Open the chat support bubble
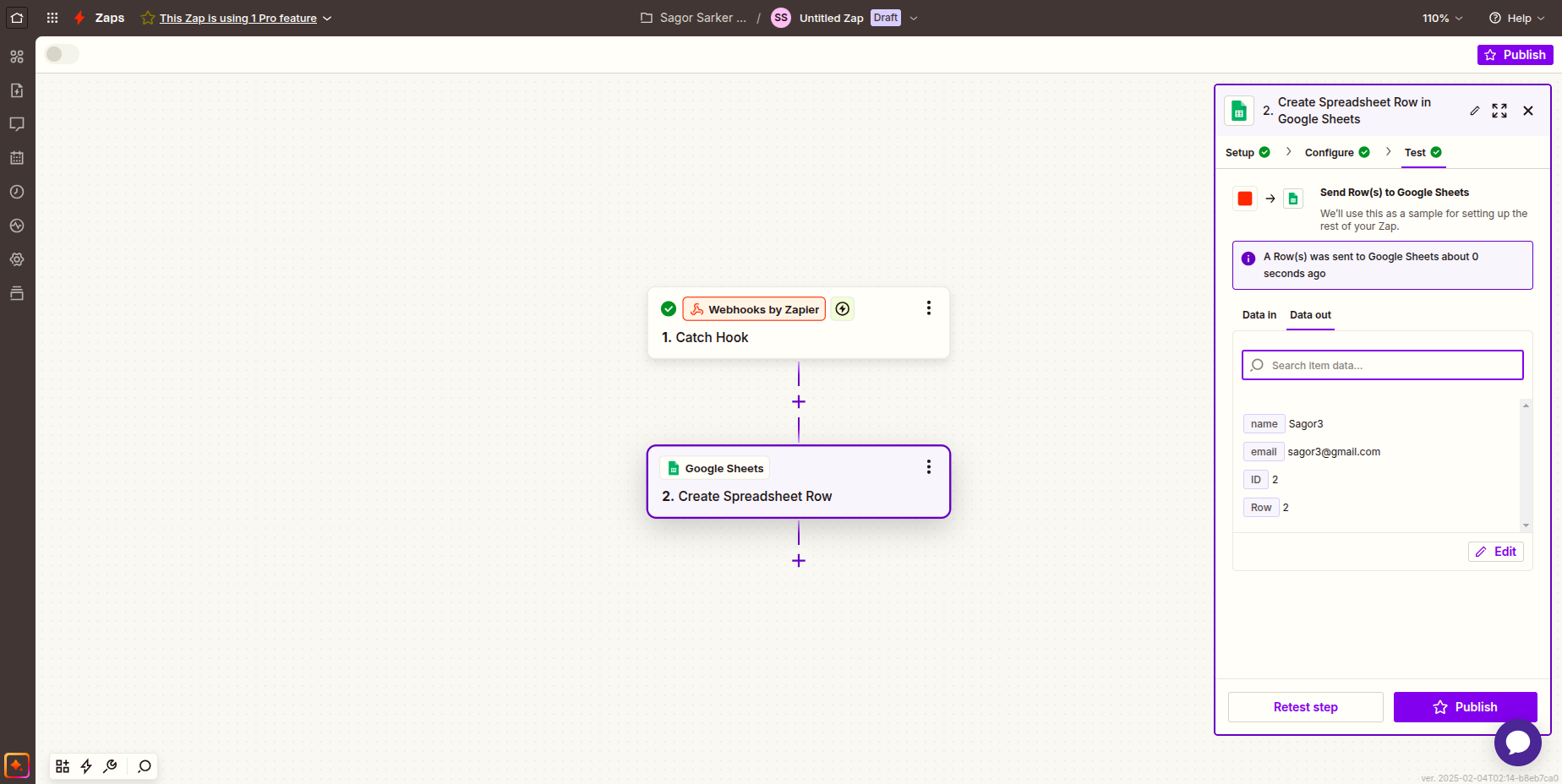This screenshot has height=784, width=1562. point(1518,743)
